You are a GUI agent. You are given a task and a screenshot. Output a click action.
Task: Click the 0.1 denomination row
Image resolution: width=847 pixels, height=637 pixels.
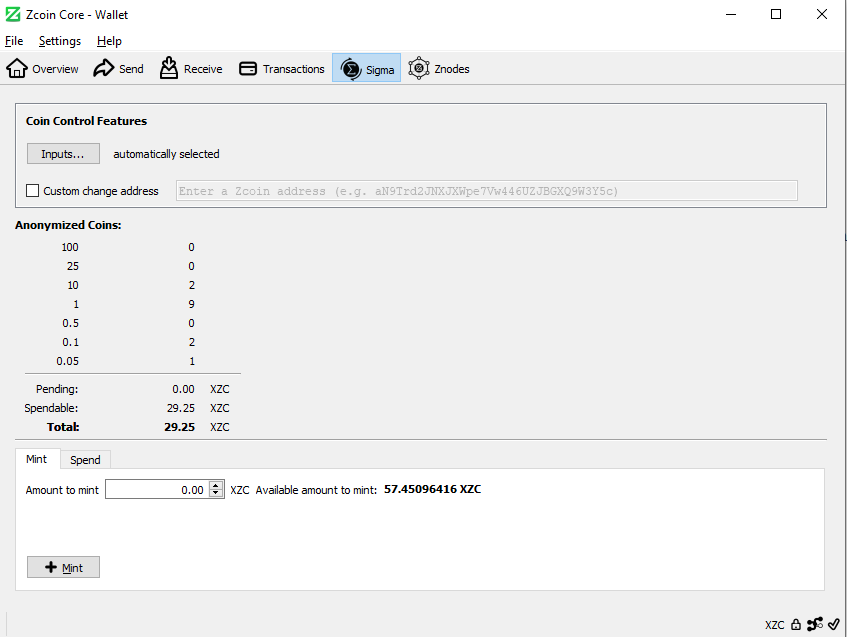tap(128, 342)
